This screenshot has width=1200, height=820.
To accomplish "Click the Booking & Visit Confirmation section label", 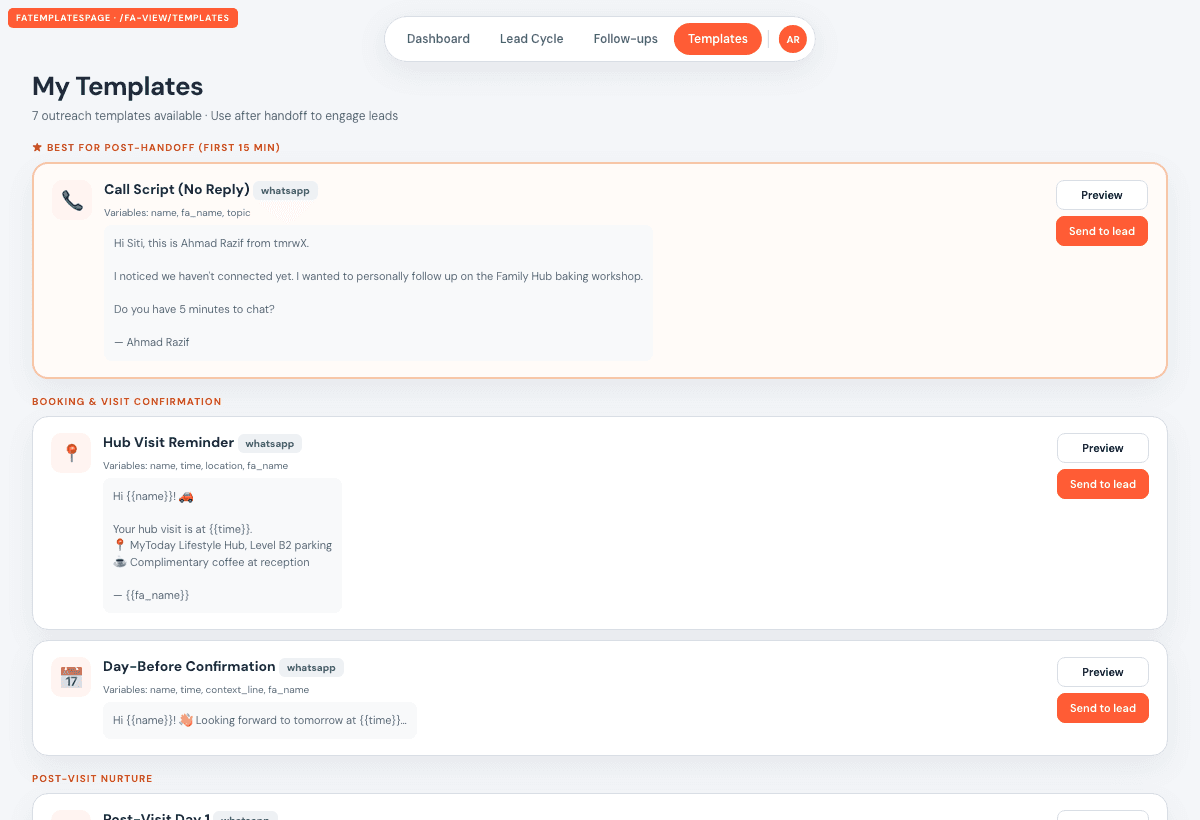I will click(126, 402).
